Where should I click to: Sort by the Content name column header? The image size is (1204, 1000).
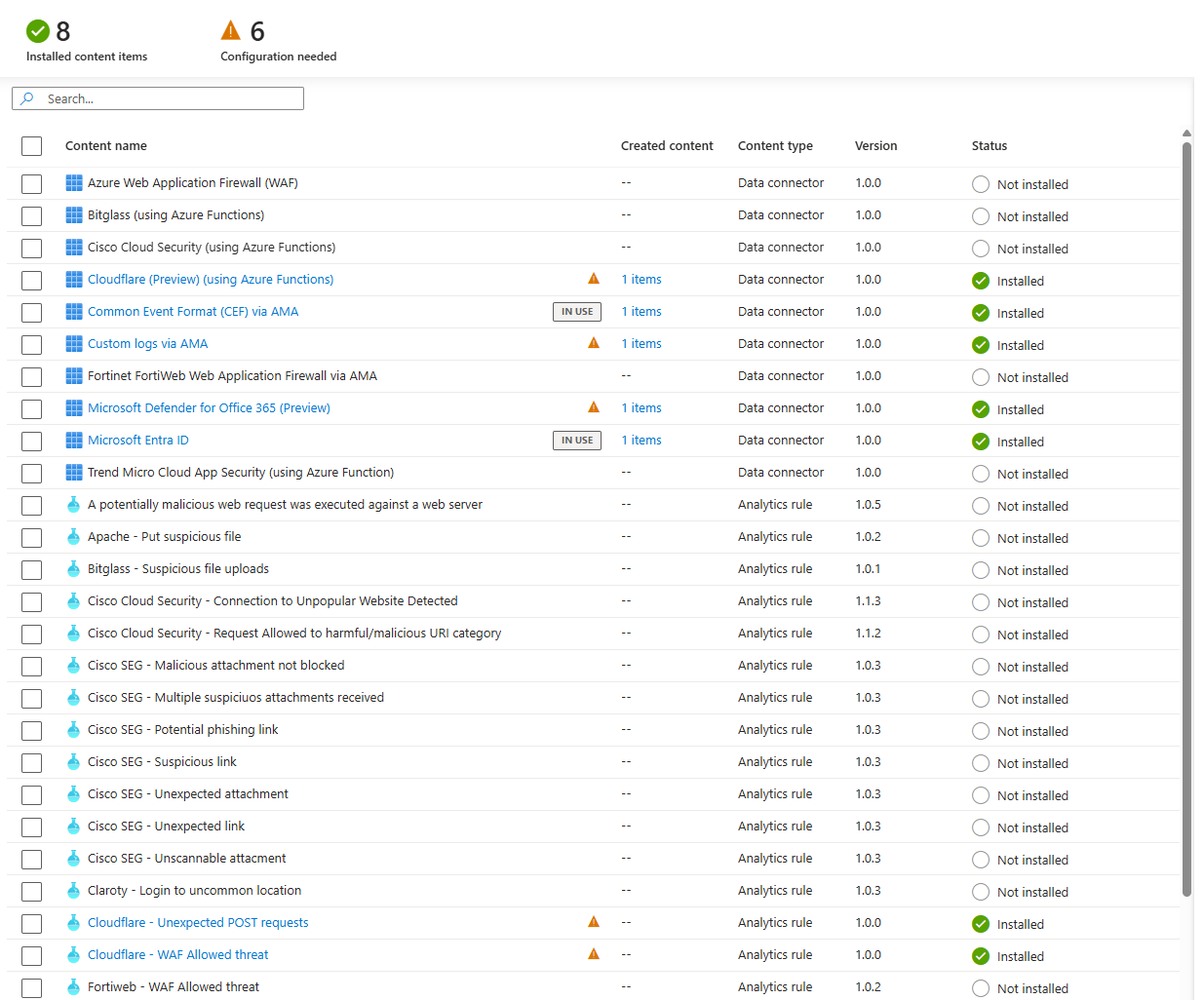click(x=106, y=146)
